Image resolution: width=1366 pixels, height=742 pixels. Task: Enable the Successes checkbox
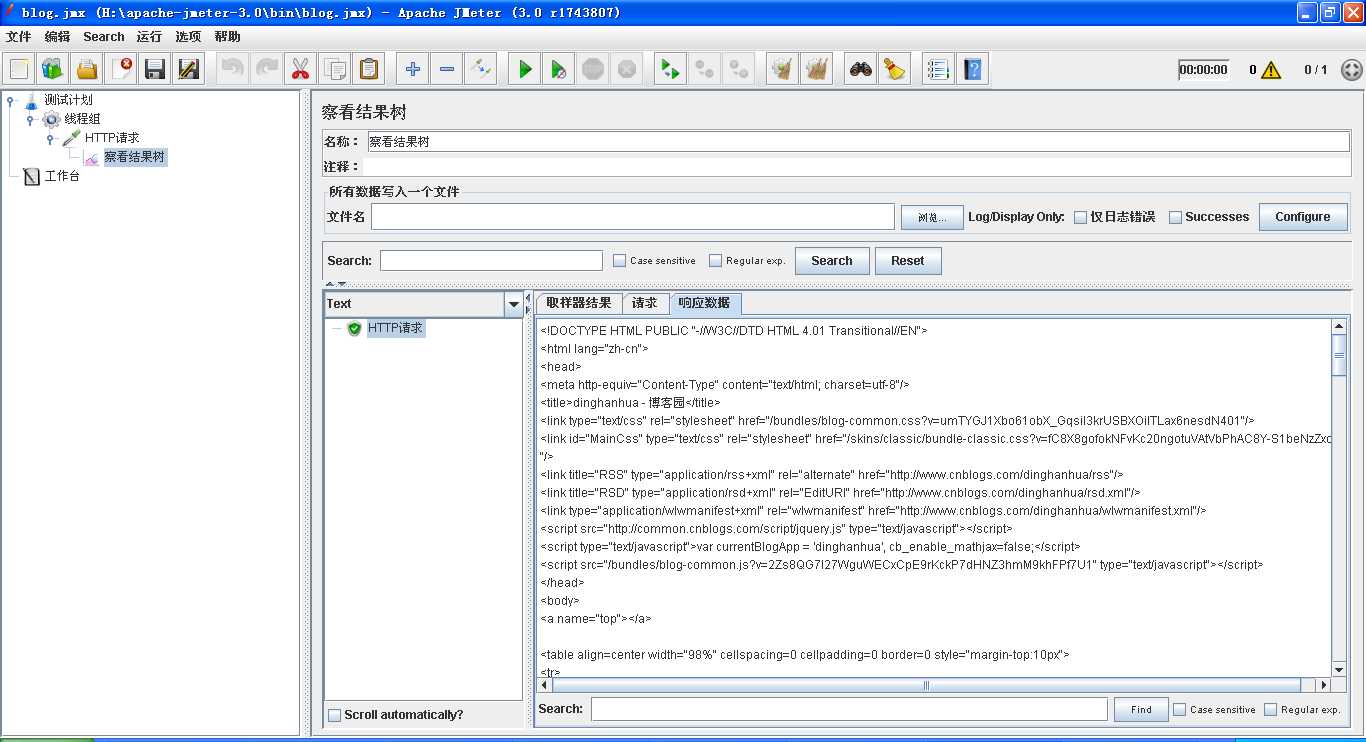(1176, 217)
